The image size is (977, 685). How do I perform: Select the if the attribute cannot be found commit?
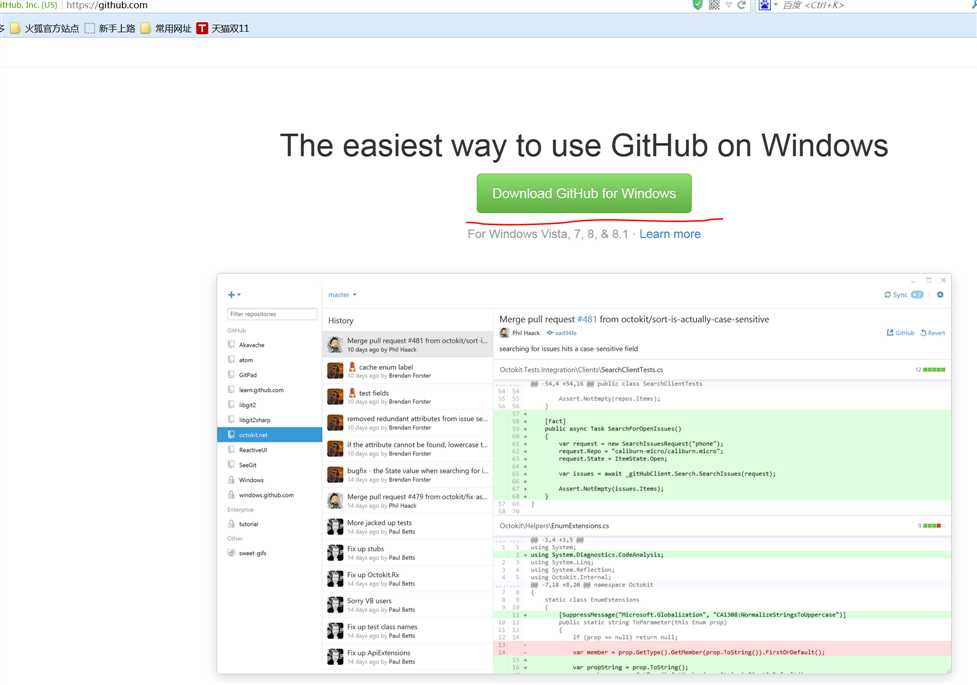coord(408,449)
